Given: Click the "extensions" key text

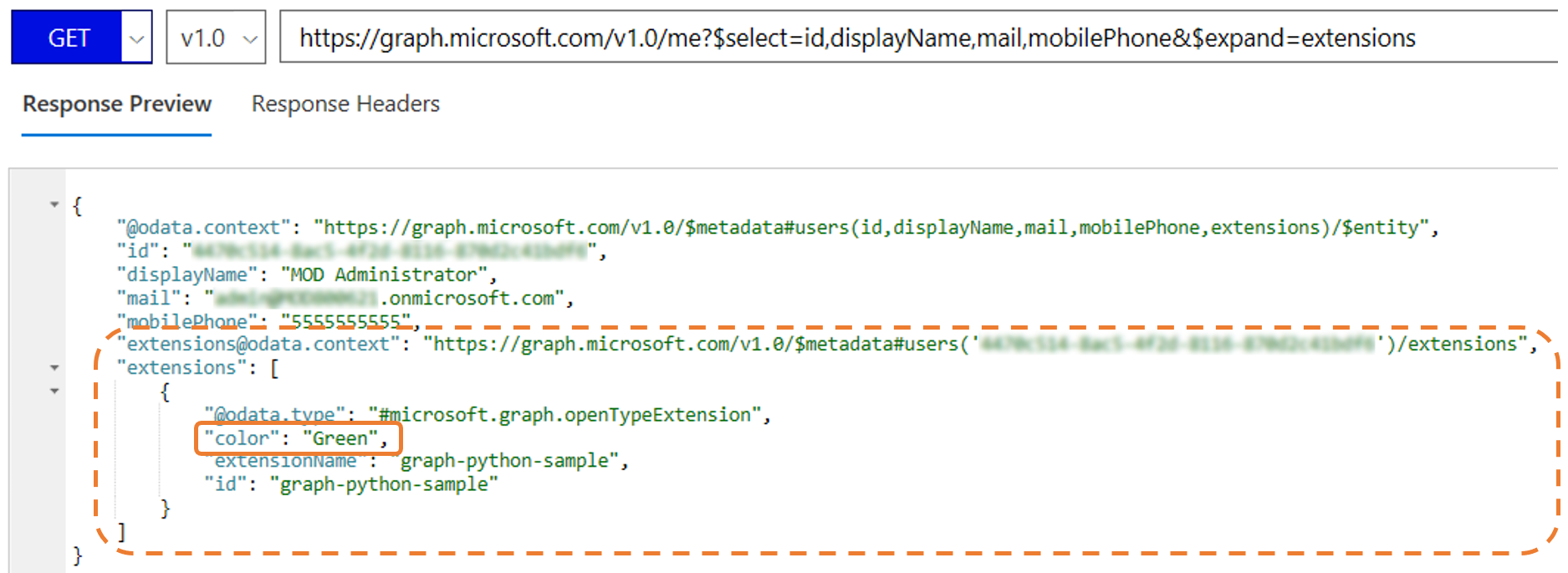Looking at the screenshot, I should tap(181, 367).
